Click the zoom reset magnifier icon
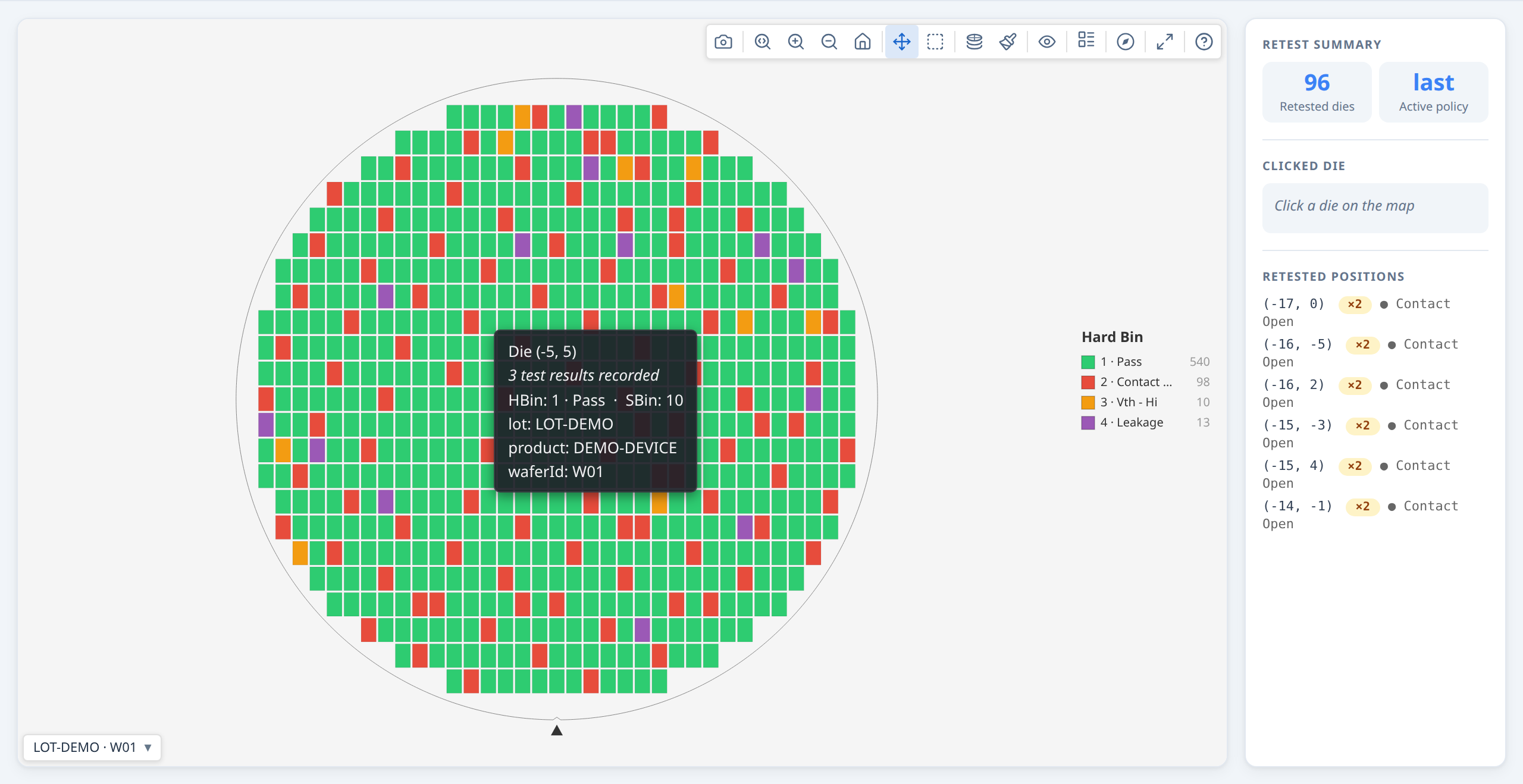 763,42
